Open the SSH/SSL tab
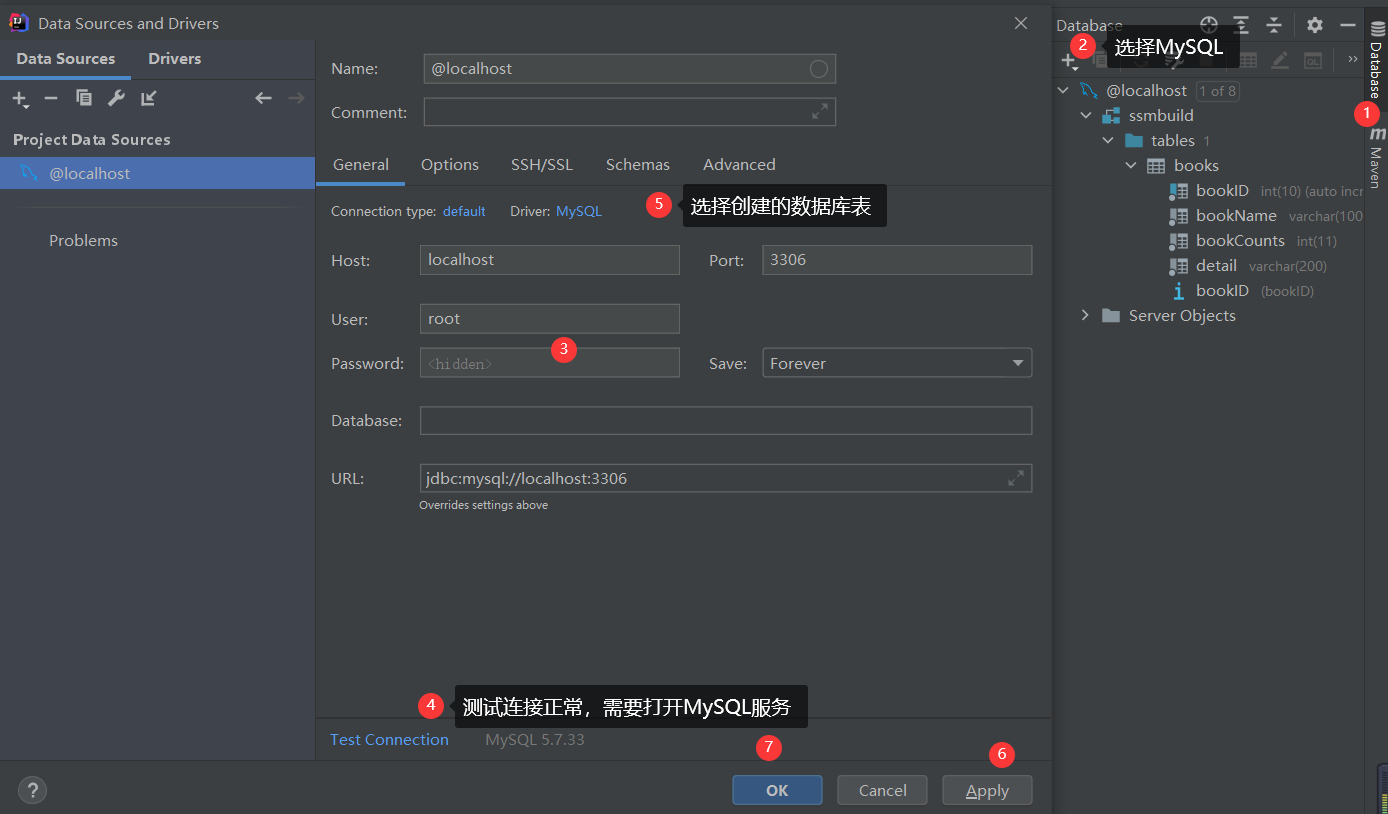Viewport: 1388px width, 814px height. (x=542, y=165)
